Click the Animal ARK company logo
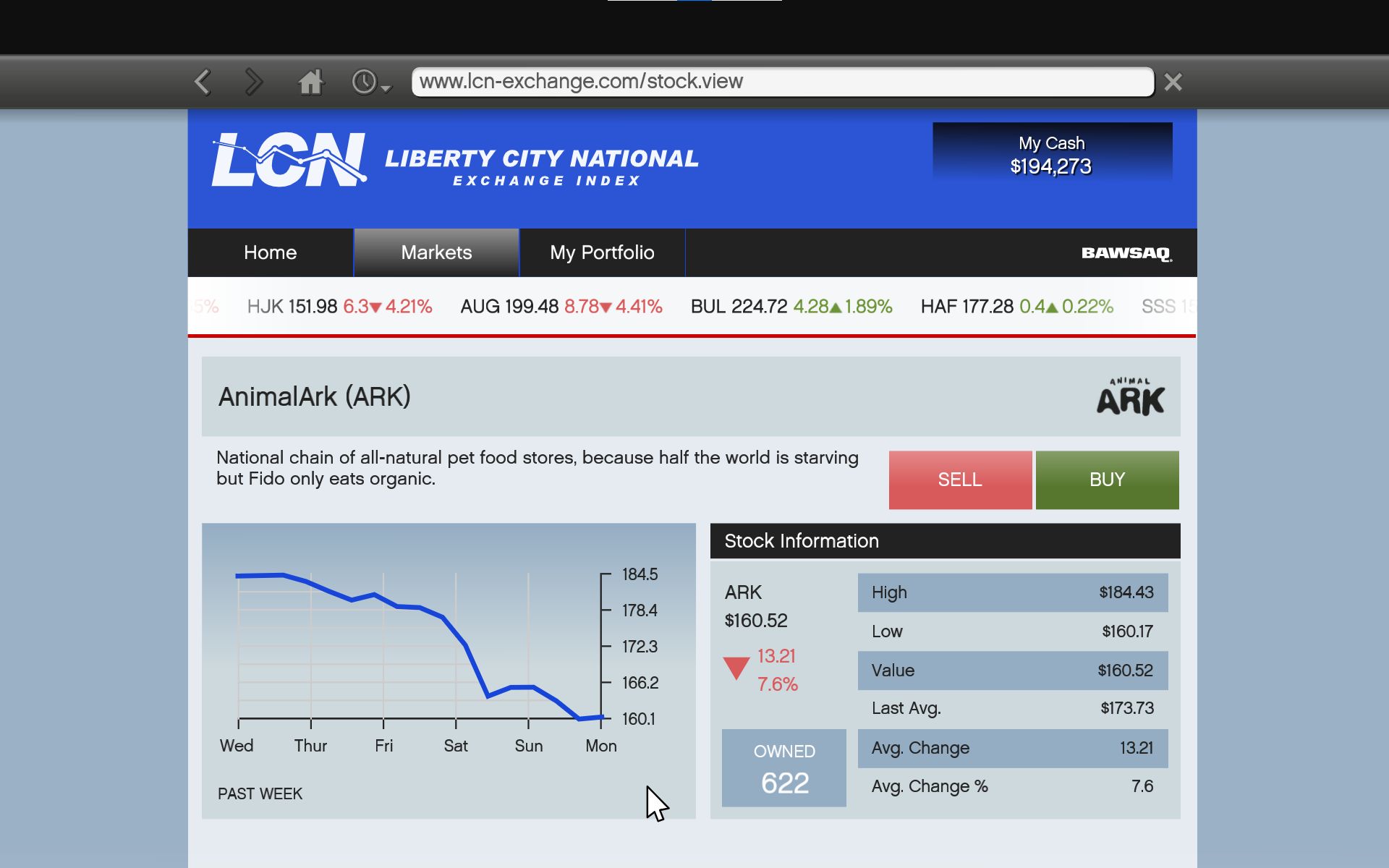 click(x=1130, y=396)
